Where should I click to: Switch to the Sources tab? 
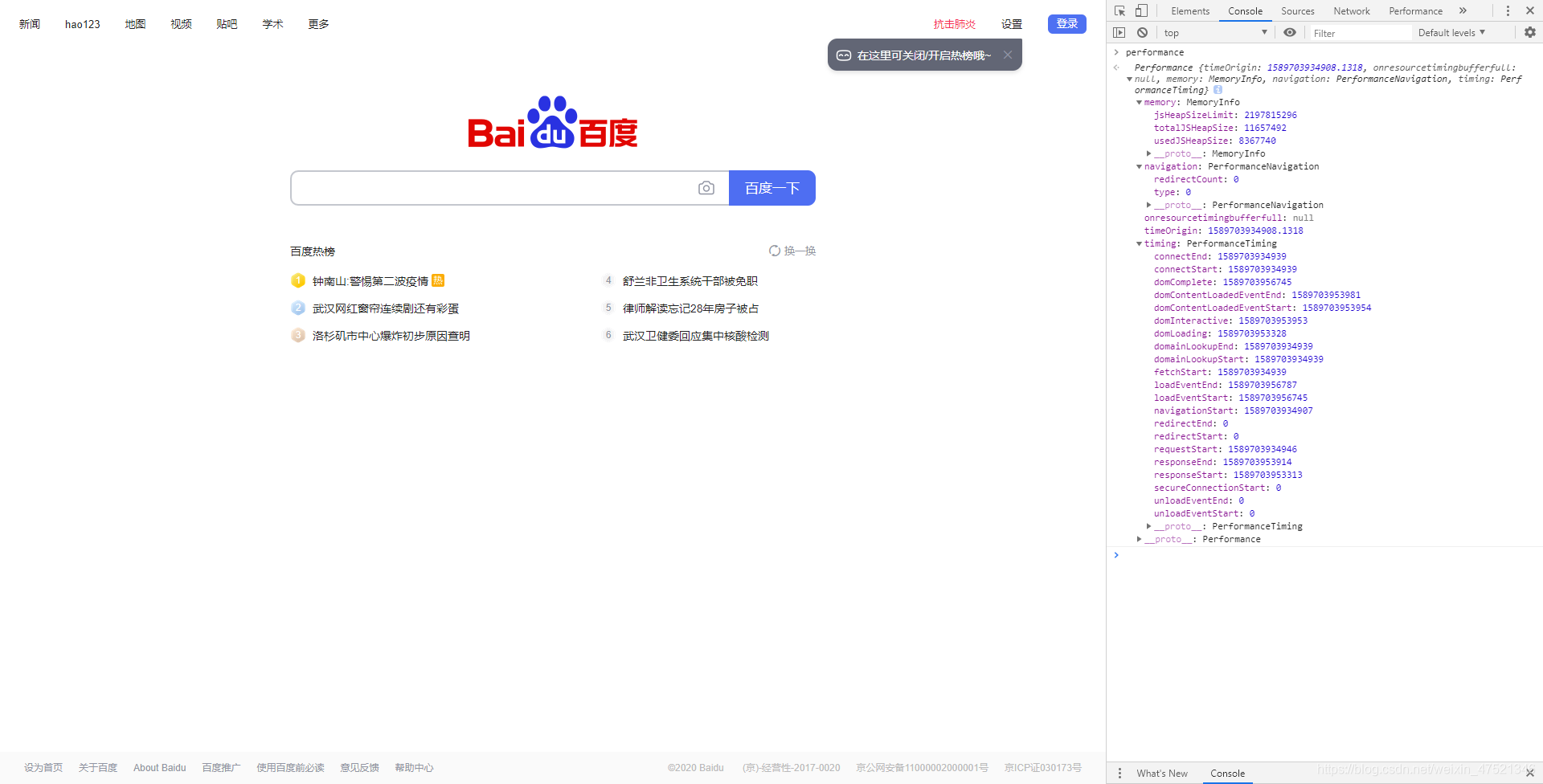pyautogui.click(x=1298, y=11)
